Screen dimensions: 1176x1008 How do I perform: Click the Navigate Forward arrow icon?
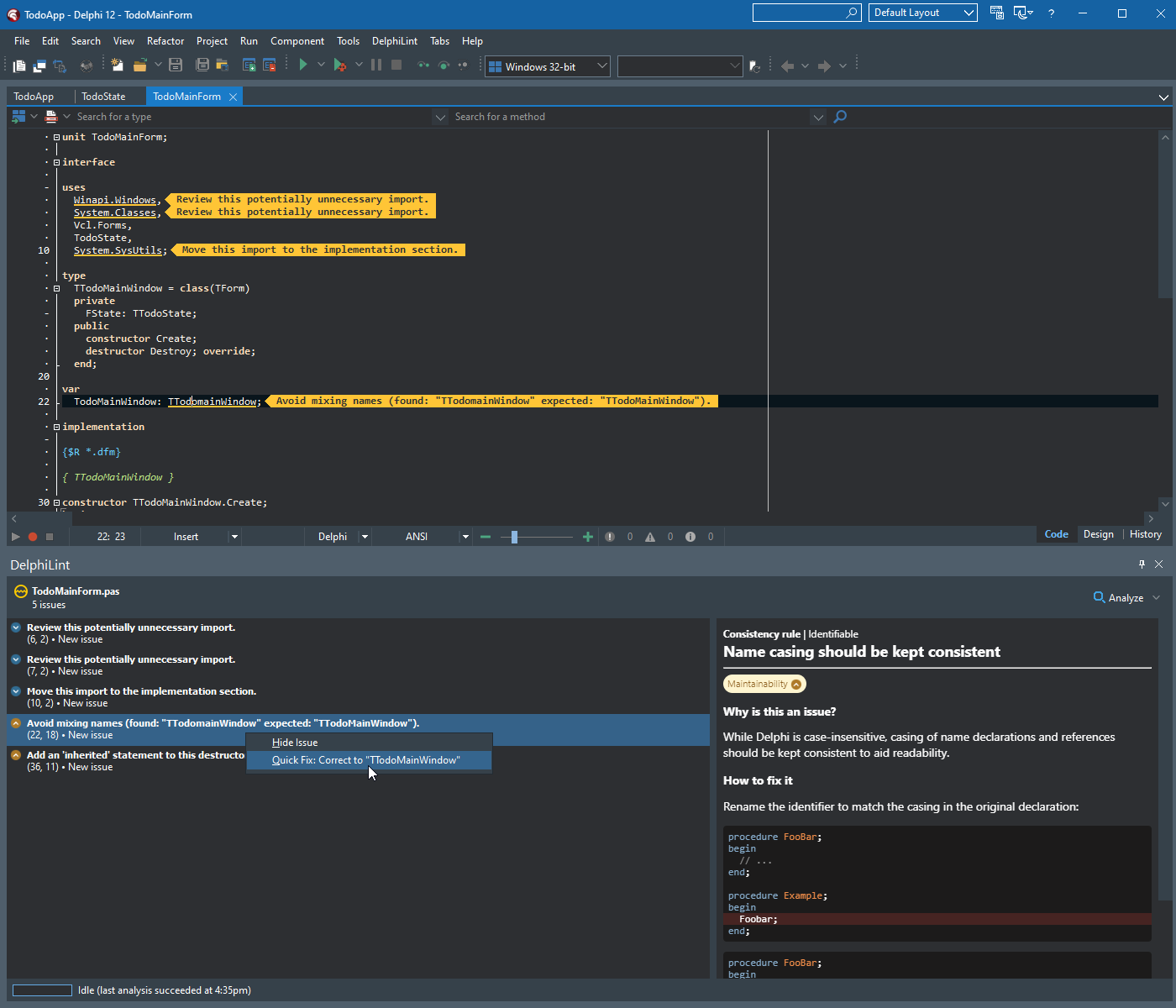pos(824,66)
